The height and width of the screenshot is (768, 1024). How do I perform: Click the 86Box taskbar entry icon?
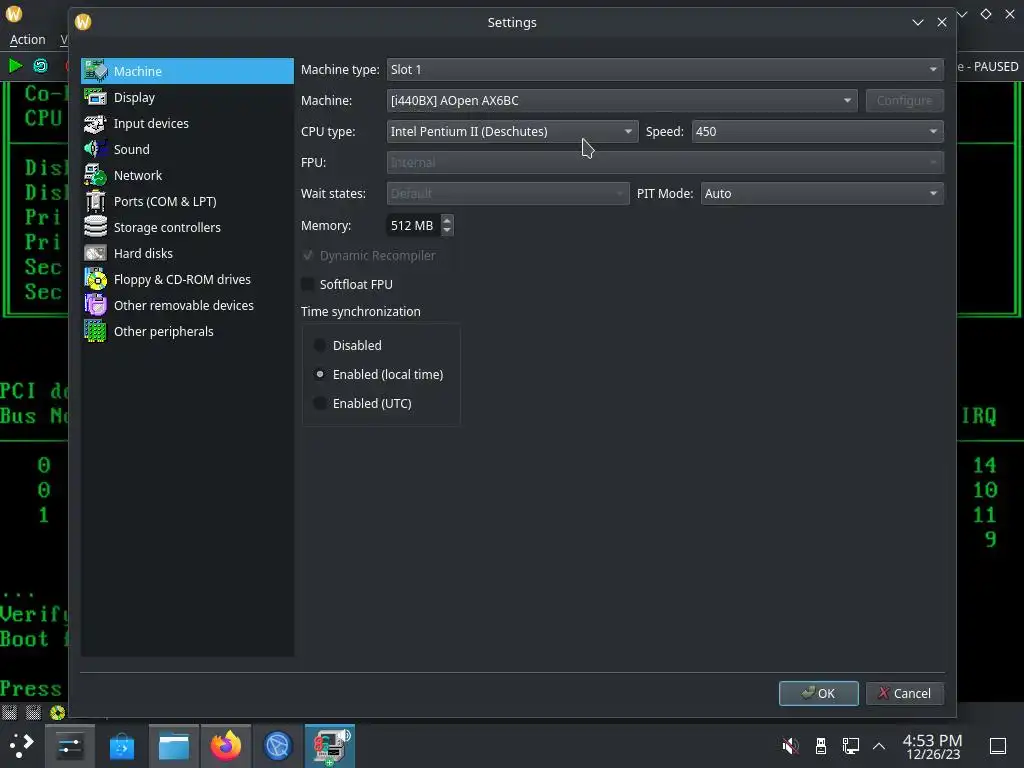tap(330, 746)
